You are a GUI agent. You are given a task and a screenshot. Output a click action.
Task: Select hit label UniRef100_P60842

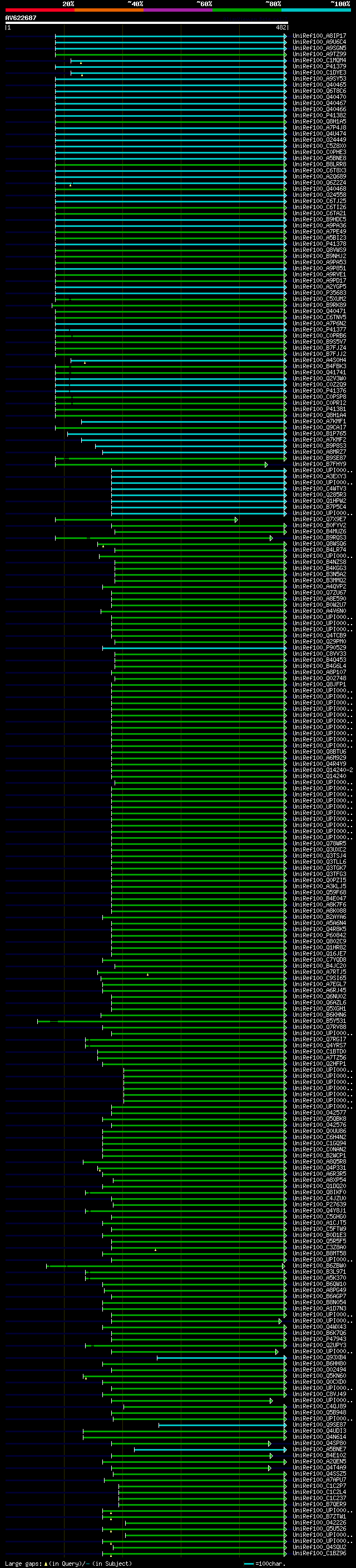click(x=319, y=936)
